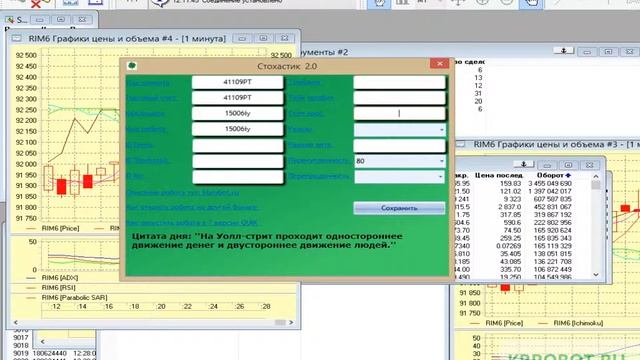The width and height of the screenshot is (640, 360).
Task: Select RIM6 [RSI] legend entry
Action: tap(58, 288)
